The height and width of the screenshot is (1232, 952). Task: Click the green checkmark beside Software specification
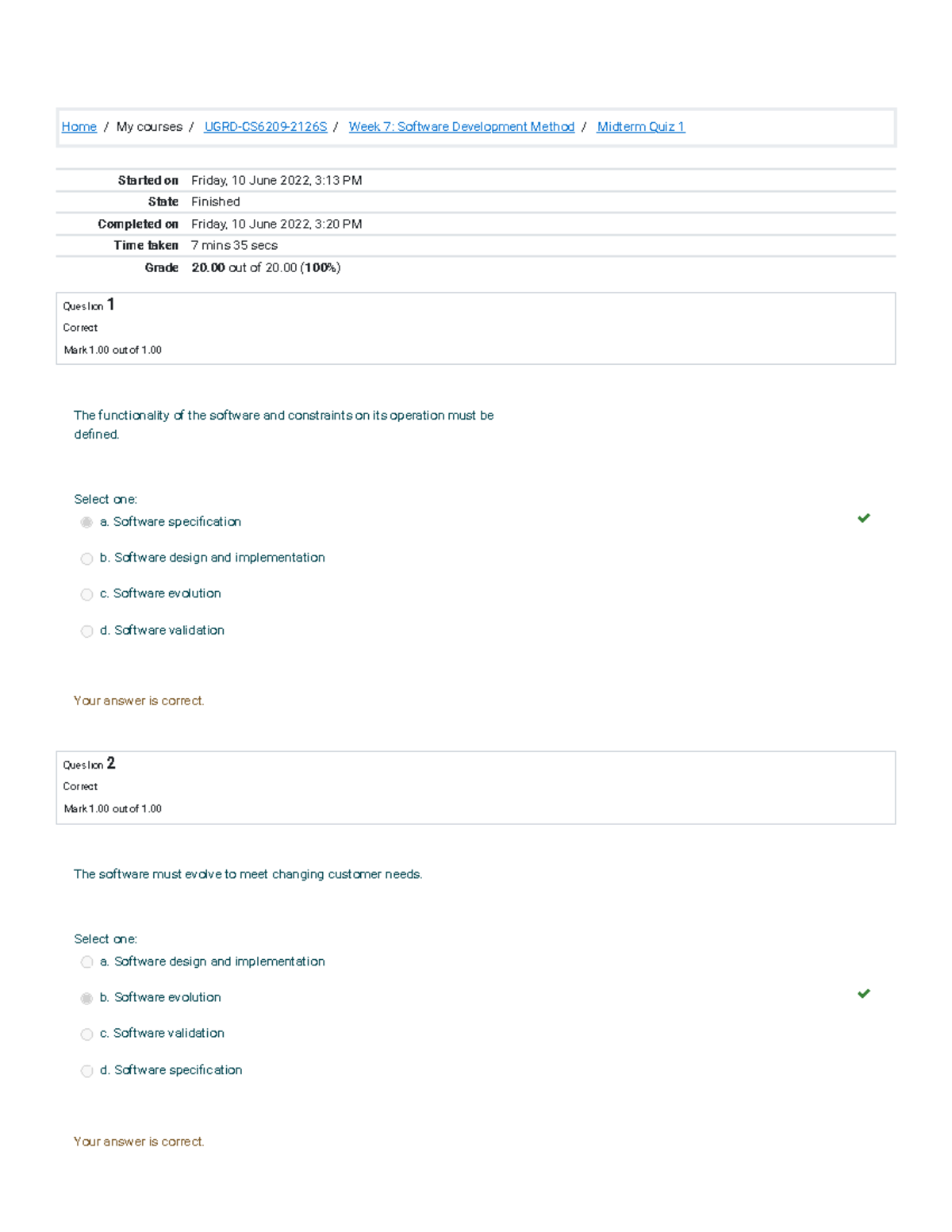click(x=864, y=519)
